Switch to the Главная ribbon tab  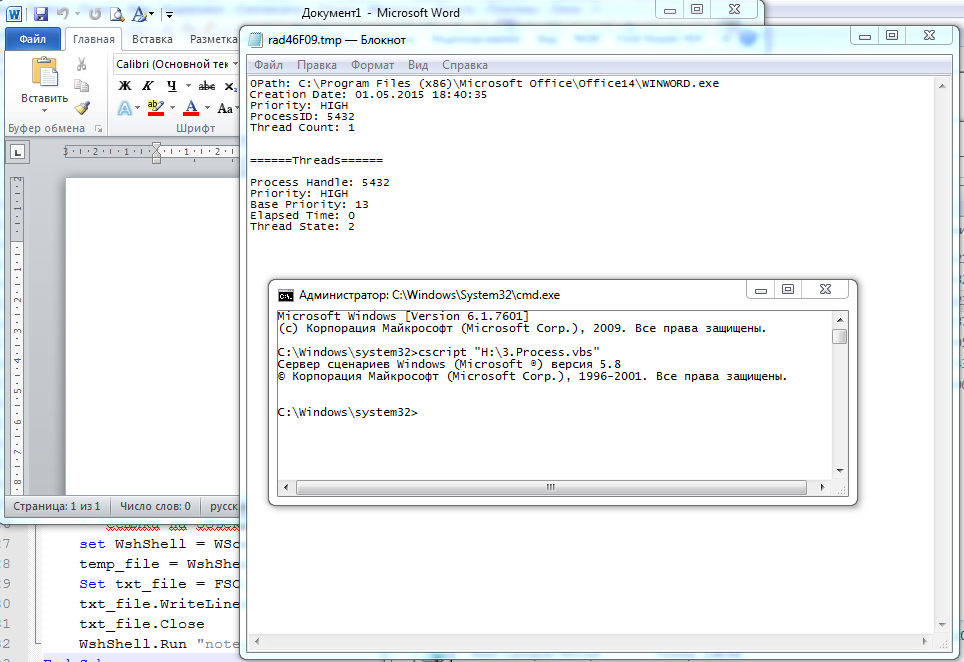93,39
